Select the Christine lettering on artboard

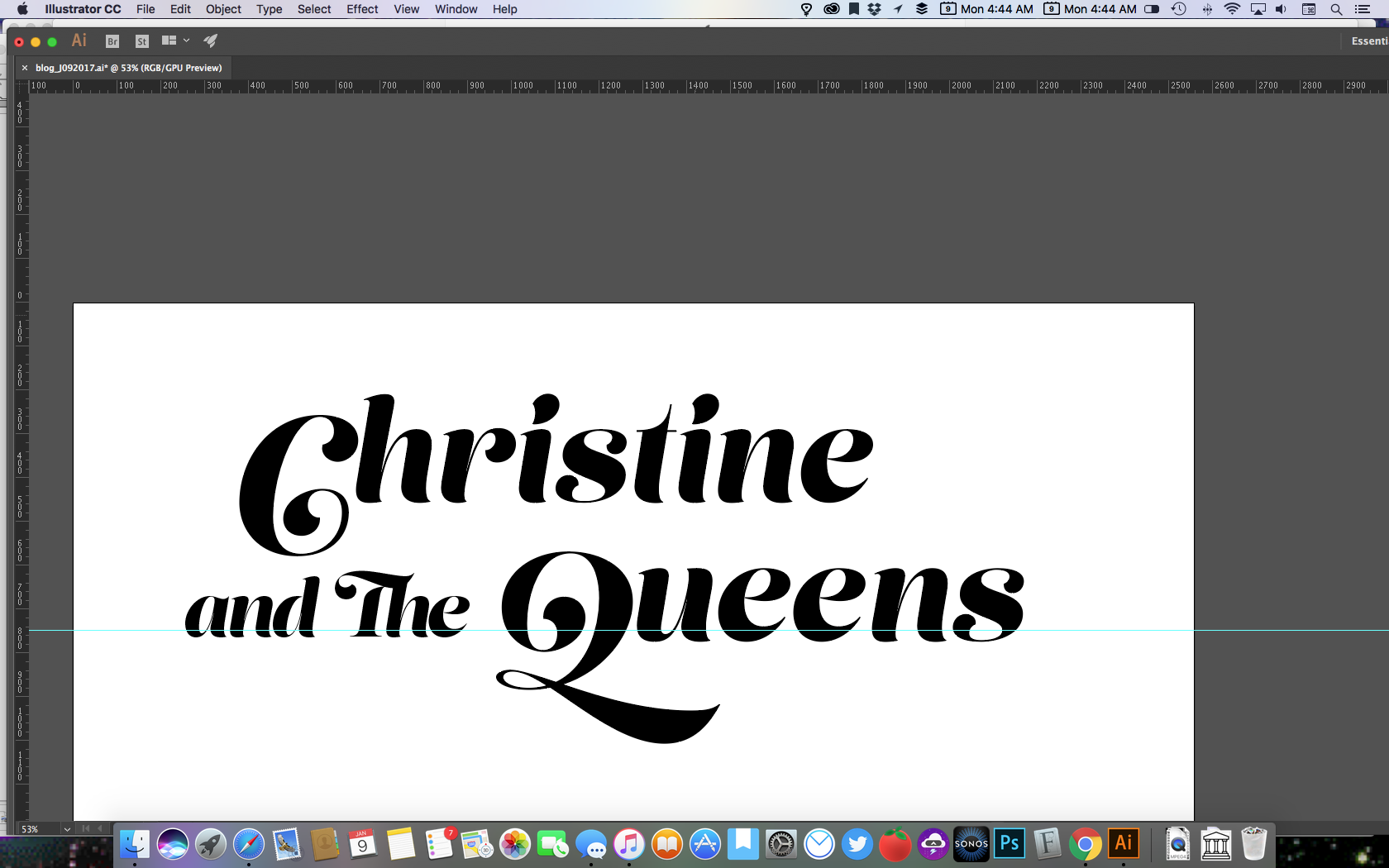[x=556, y=474]
